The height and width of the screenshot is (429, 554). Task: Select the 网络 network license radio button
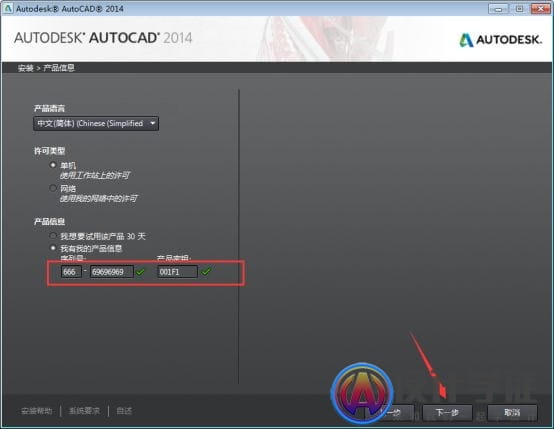[x=53, y=188]
